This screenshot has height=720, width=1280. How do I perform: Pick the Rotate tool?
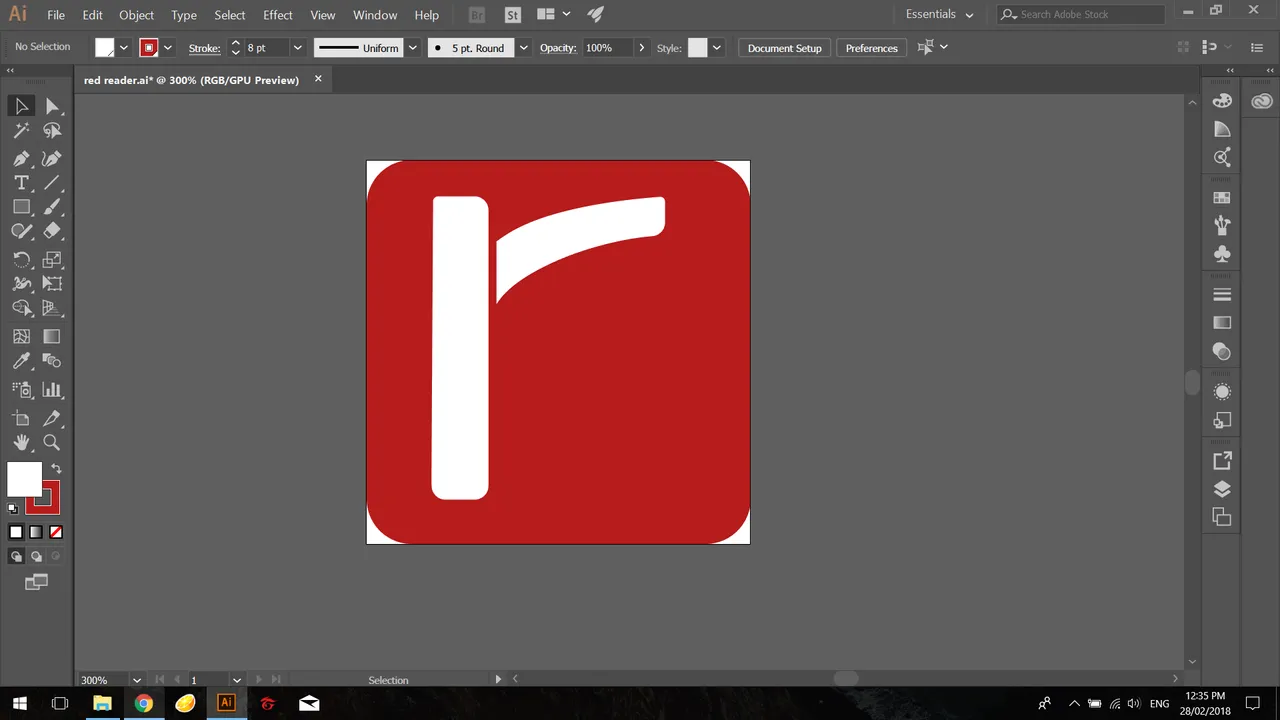tap(21, 259)
